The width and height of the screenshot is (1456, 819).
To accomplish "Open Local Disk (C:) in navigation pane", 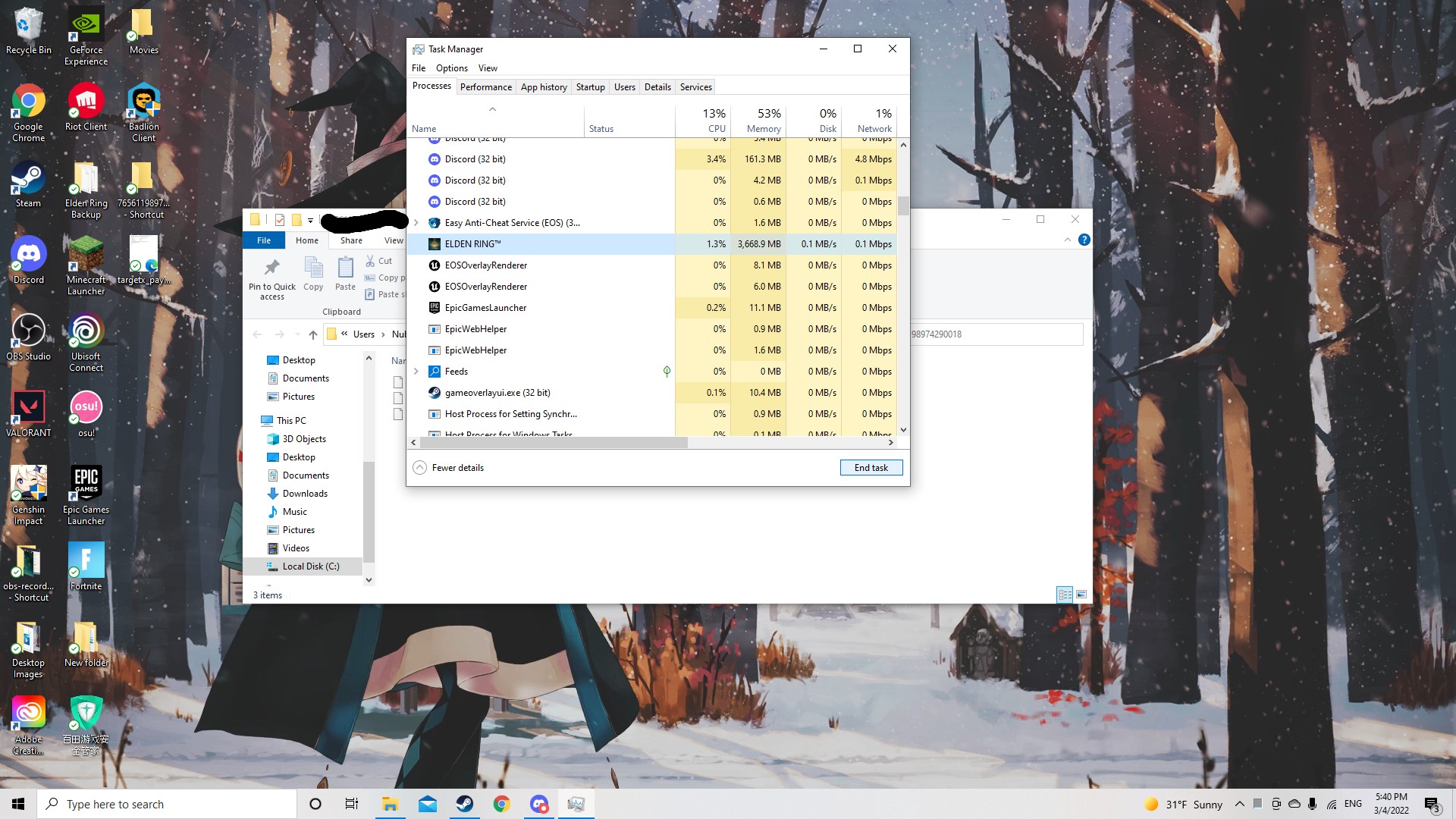I will click(310, 566).
